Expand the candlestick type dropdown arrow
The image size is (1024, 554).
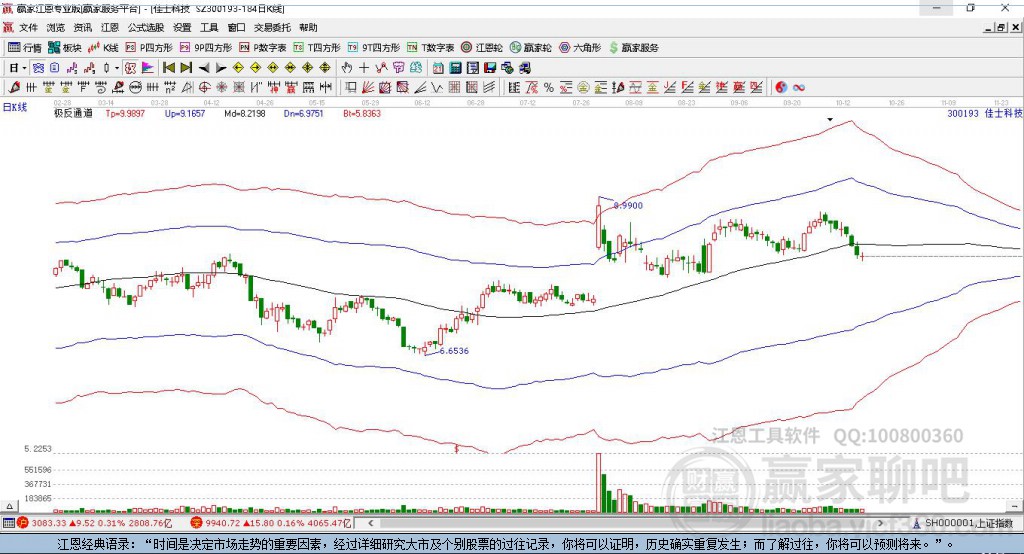click(x=117, y=68)
